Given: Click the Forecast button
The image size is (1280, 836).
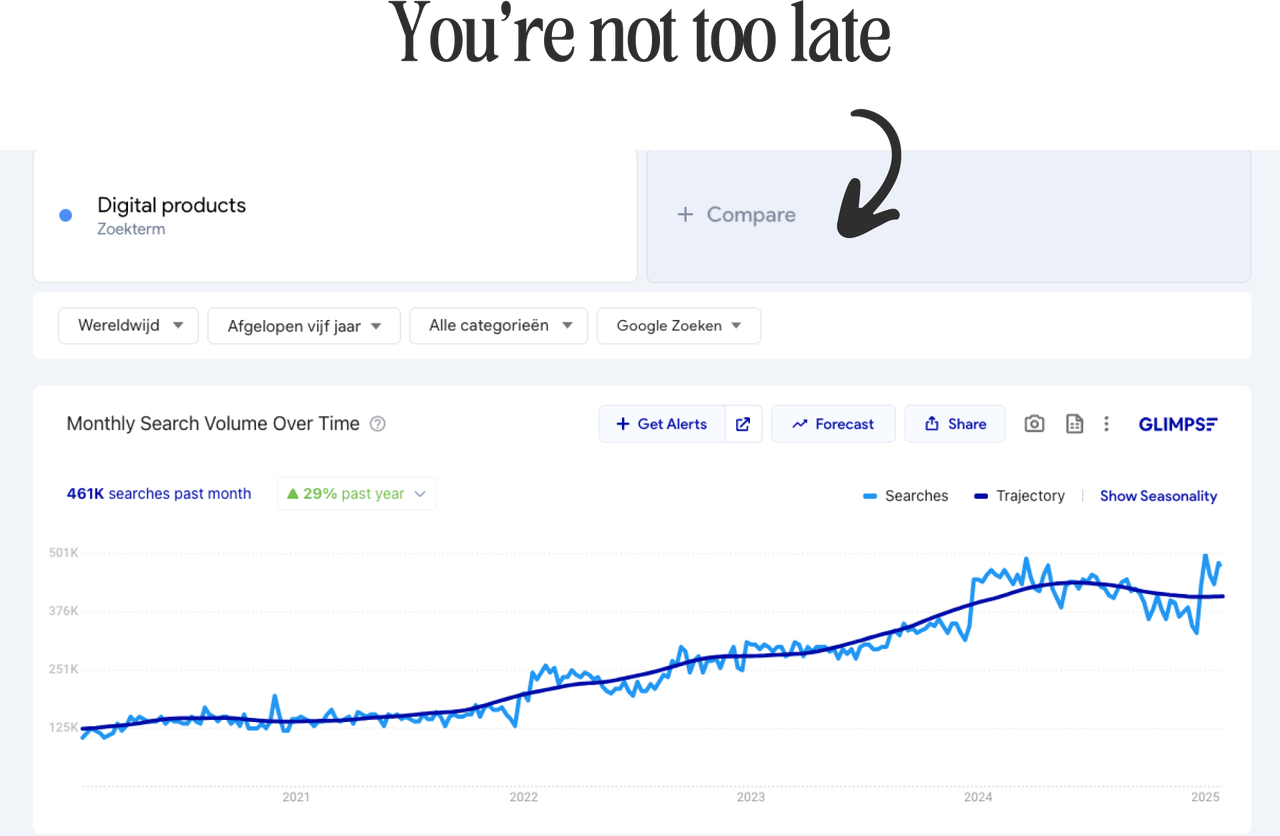Looking at the screenshot, I should [x=832, y=424].
